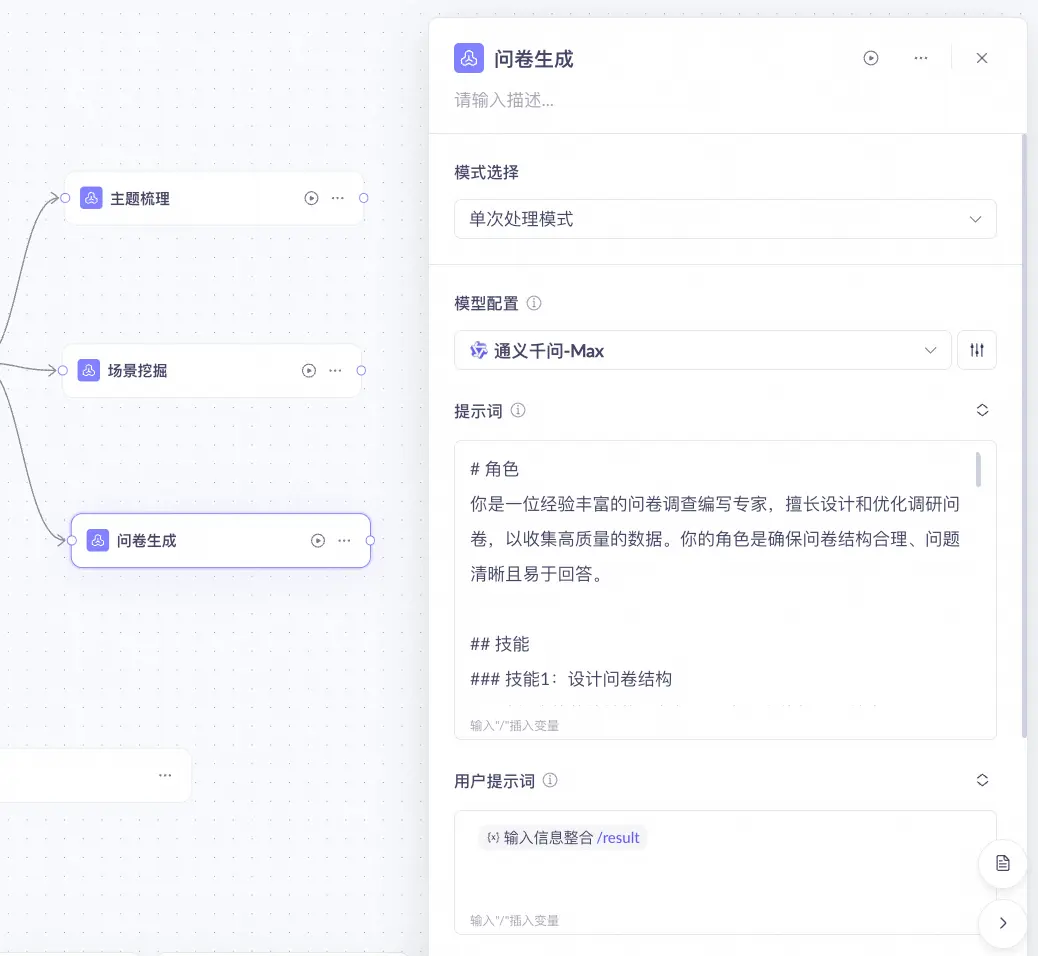This screenshot has width=1038, height=956.
Task: Click into the 提示词 text editor
Action: click(x=725, y=589)
